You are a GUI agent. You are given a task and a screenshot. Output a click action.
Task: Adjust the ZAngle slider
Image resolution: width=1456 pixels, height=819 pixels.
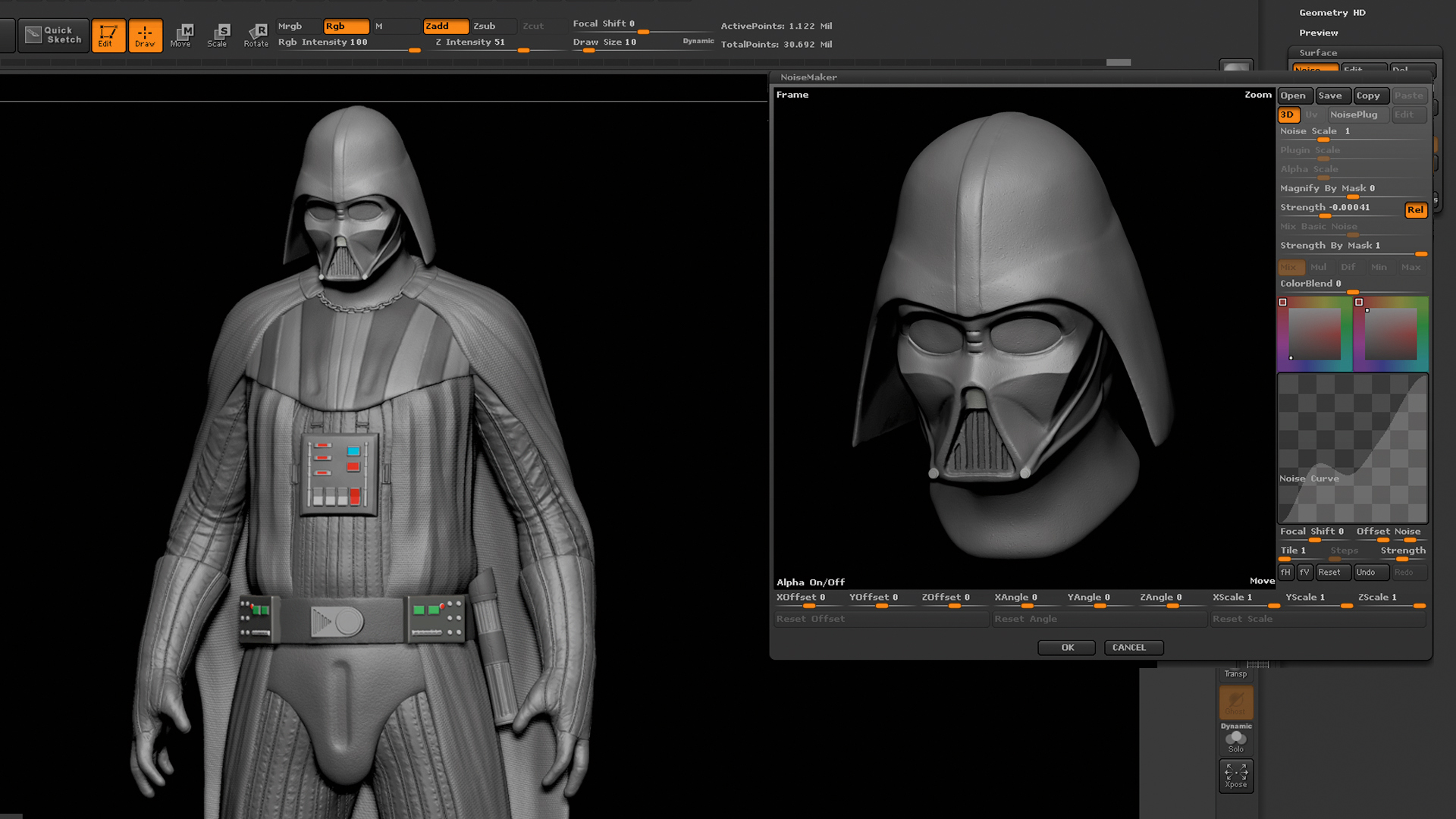tap(1172, 600)
